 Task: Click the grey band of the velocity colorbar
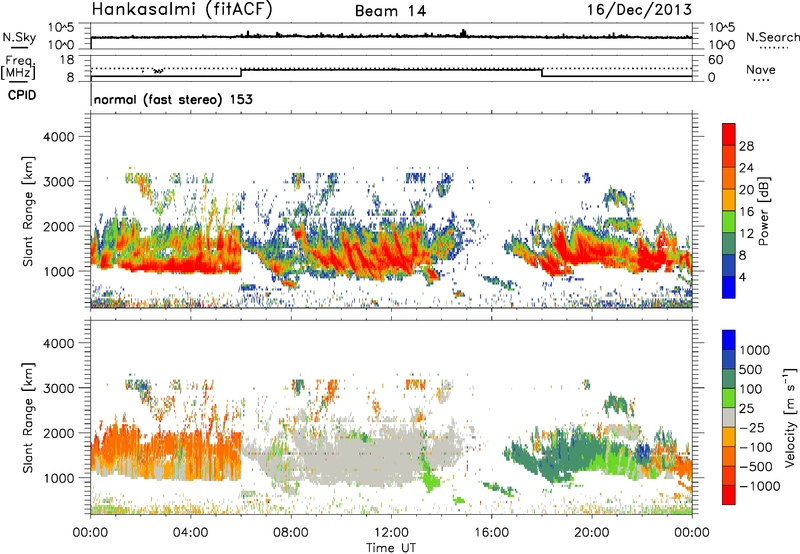pyautogui.click(x=729, y=418)
